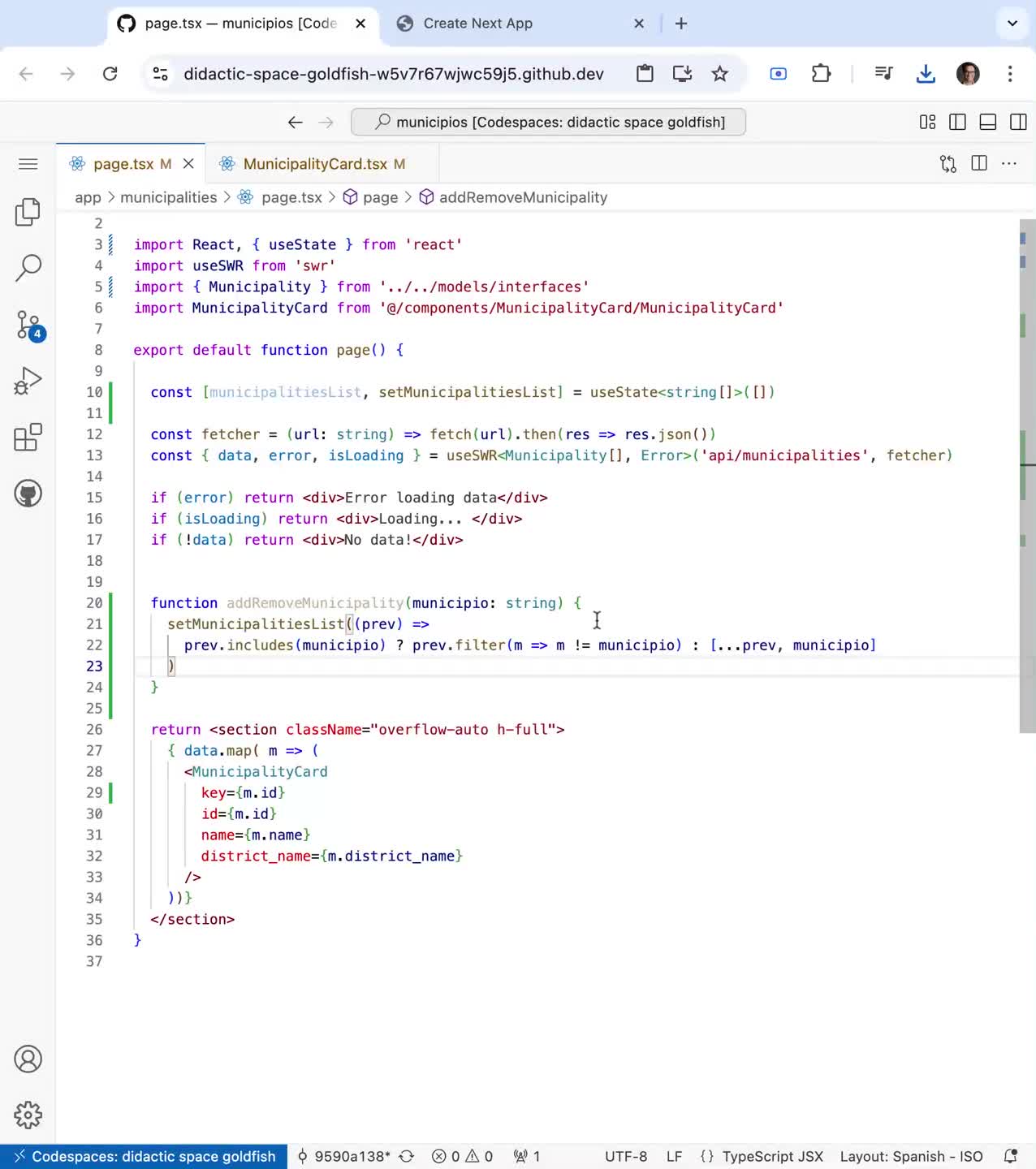This screenshot has height=1169, width=1036.
Task: Click the editor vertical scrollbar
Action: click(x=1028, y=476)
